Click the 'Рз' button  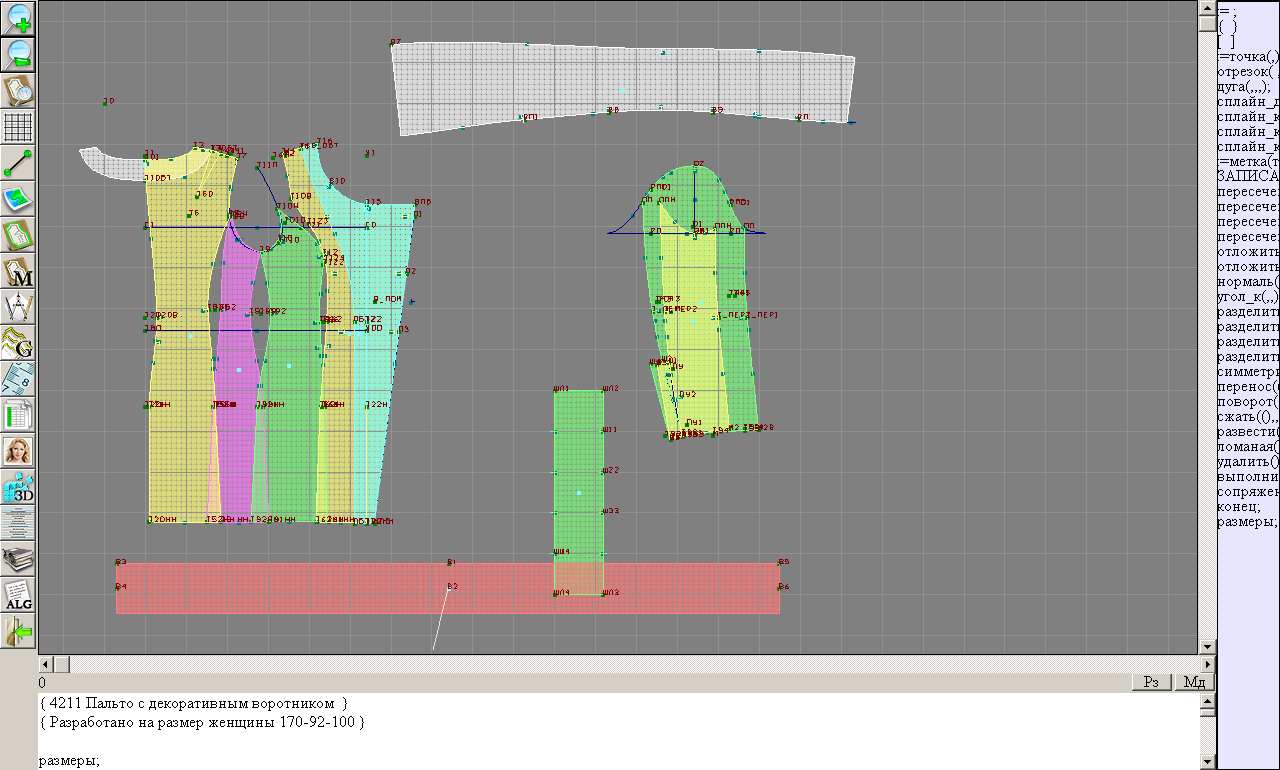(x=1151, y=682)
